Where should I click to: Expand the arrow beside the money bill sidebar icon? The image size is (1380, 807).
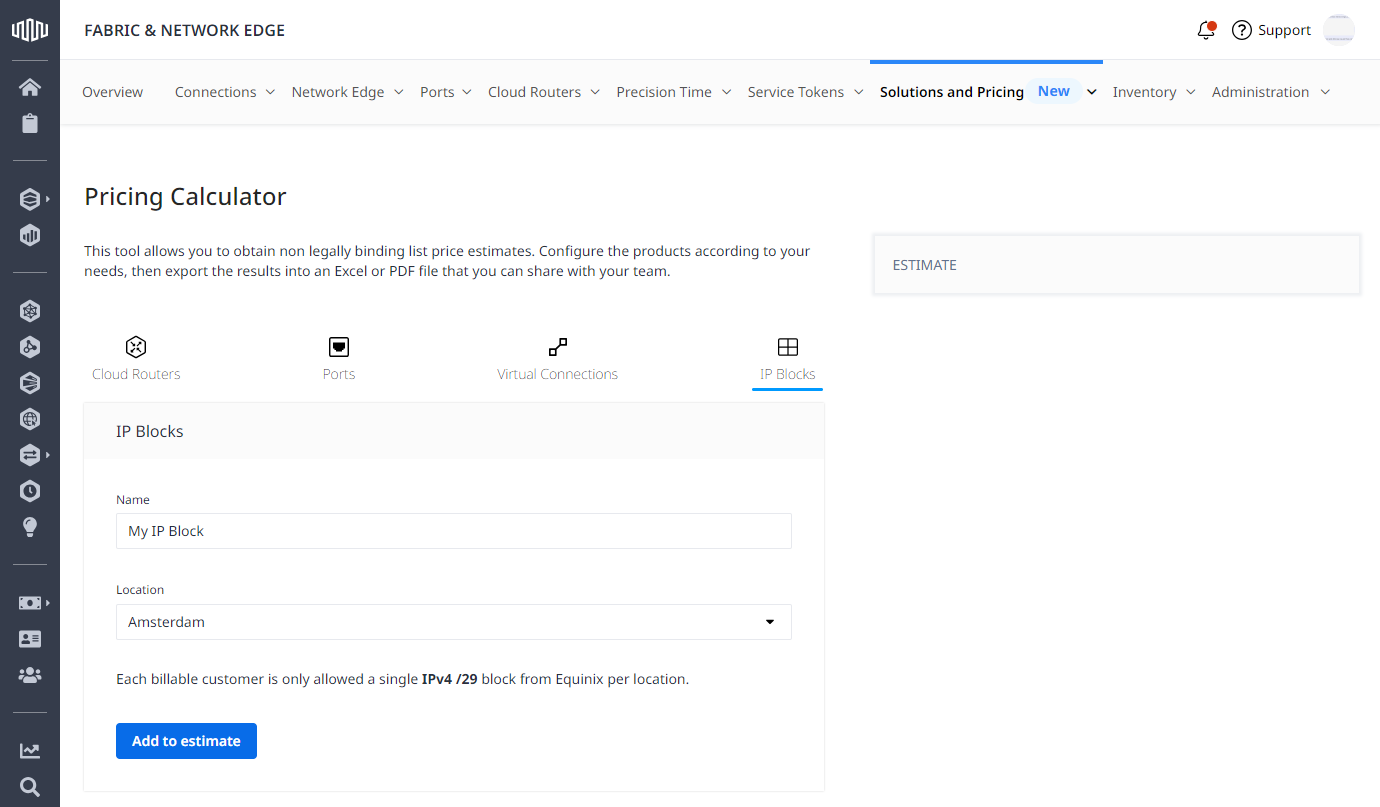click(48, 603)
